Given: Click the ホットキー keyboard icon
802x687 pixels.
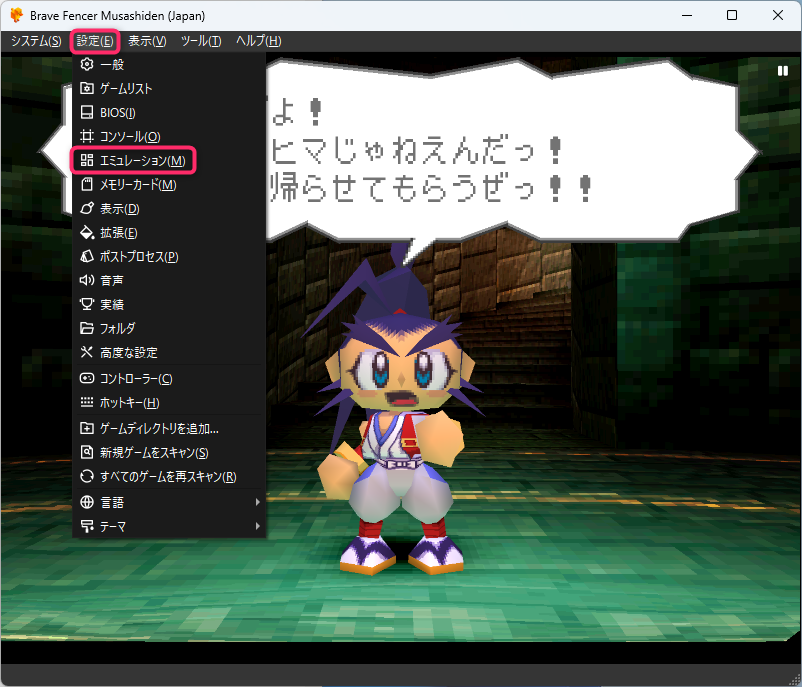Looking at the screenshot, I should (x=87, y=403).
